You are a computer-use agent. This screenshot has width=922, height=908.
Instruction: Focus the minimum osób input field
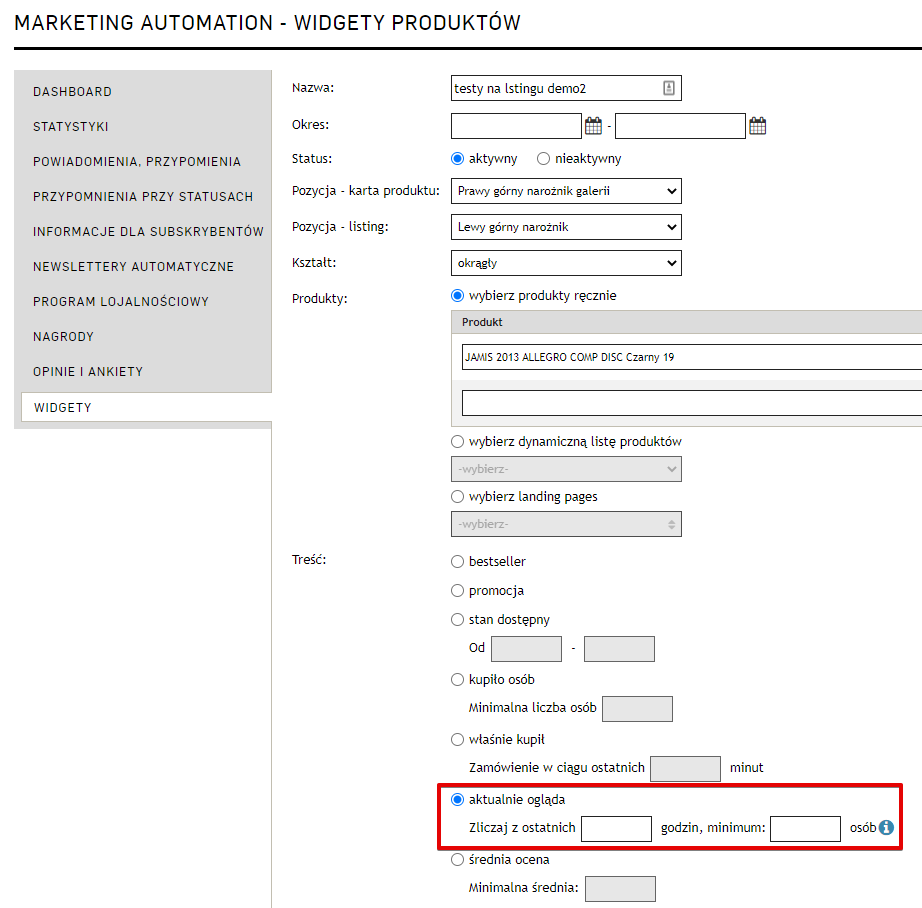point(805,828)
